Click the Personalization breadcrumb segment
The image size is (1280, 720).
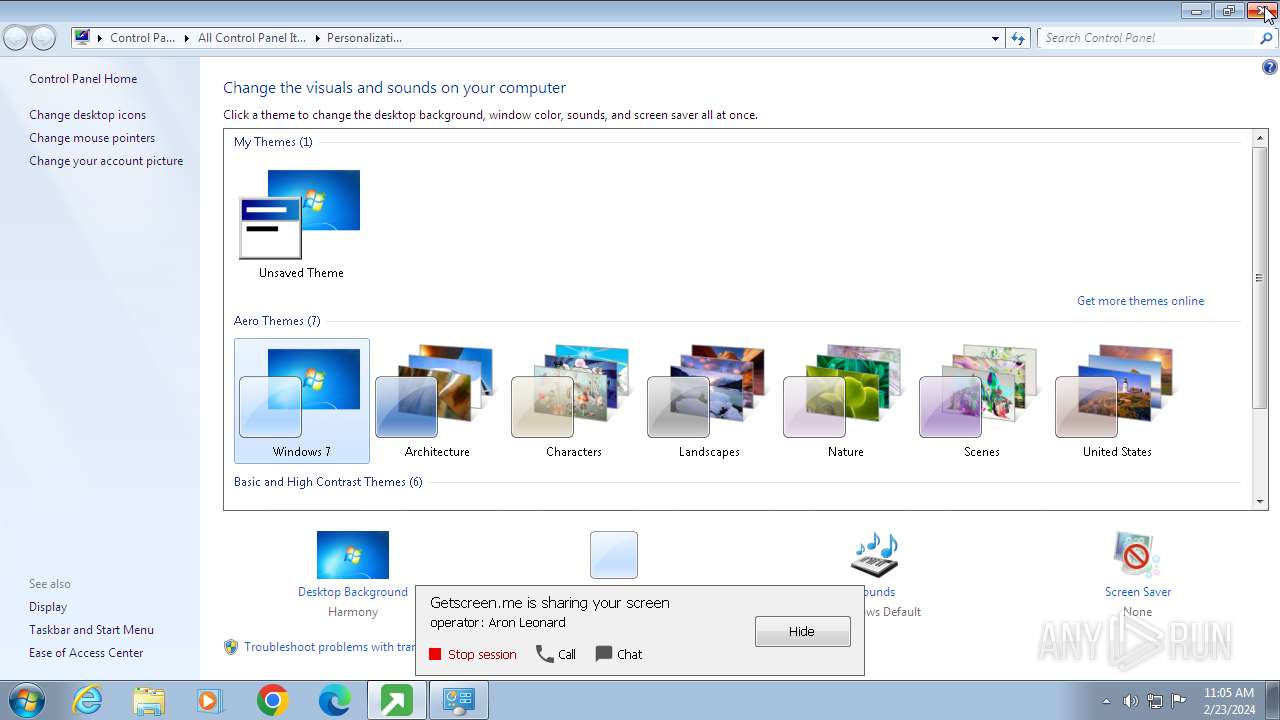pos(364,38)
